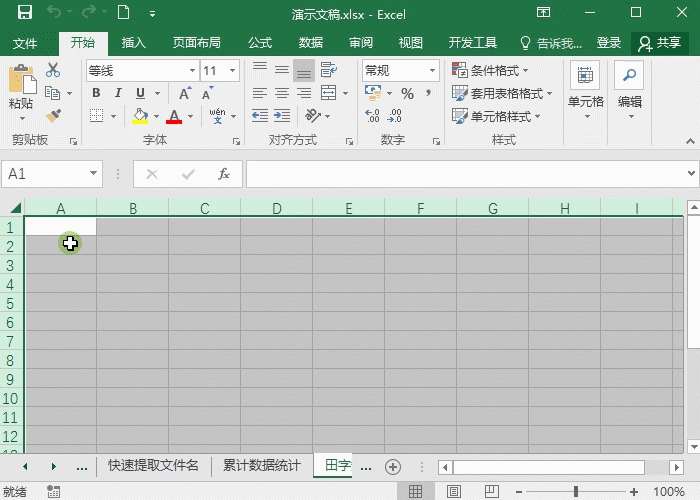The width and height of the screenshot is (700, 500).
Task: Create new blank document from quick access
Action: (123, 12)
